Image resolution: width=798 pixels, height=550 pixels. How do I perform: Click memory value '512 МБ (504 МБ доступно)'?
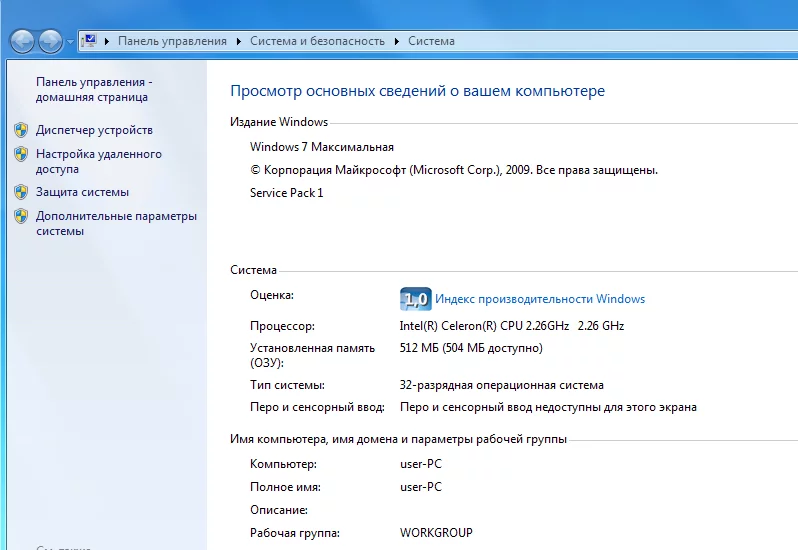click(471, 348)
